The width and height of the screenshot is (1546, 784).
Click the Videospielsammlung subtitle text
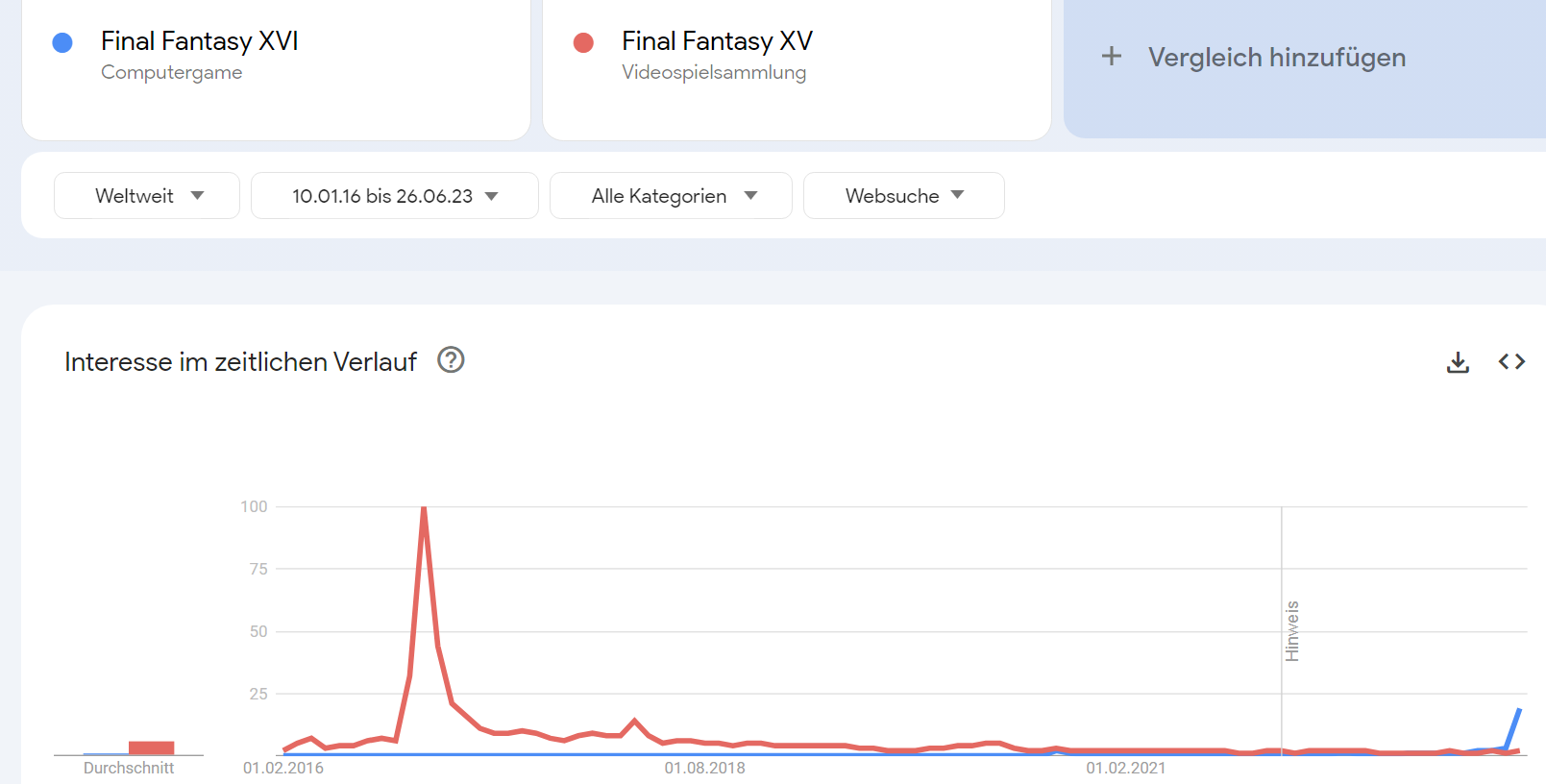pyautogui.click(x=714, y=73)
